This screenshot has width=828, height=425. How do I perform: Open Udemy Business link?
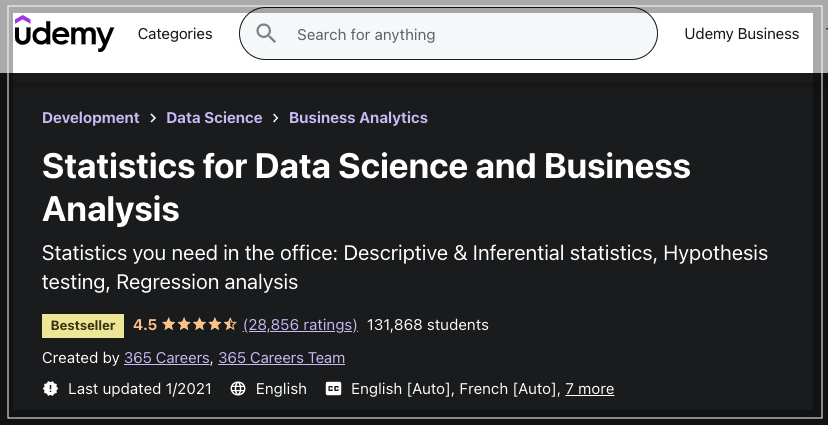click(741, 34)
